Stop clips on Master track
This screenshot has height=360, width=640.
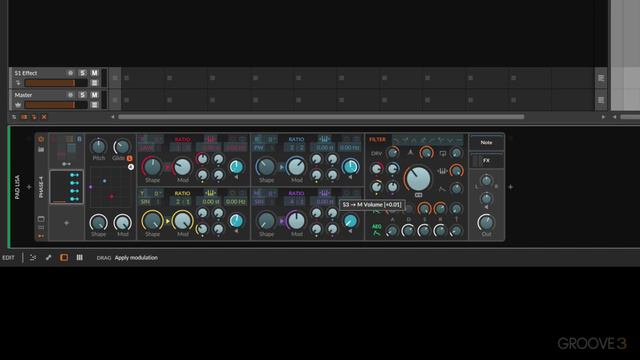coord(115,100)
